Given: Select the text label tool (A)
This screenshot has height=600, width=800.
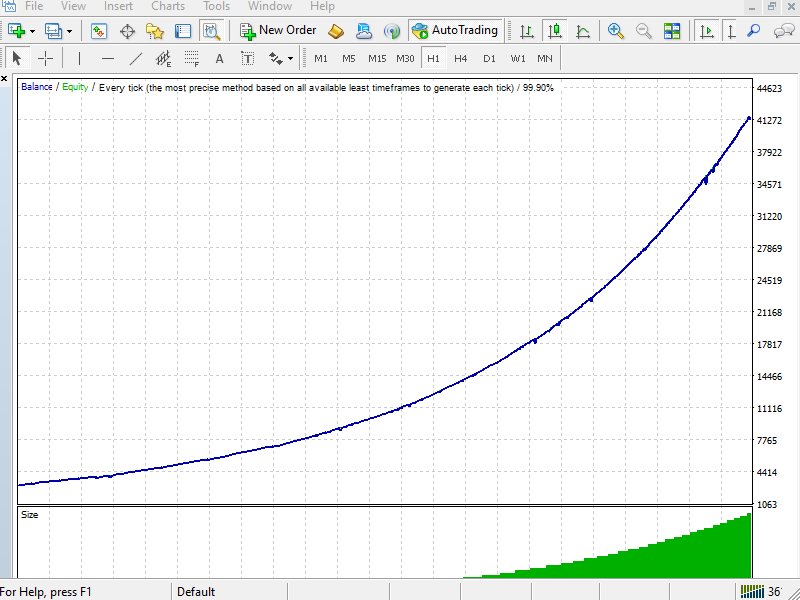Looking at the screenshot, I should pyautogui.click(x=219, y=59).
